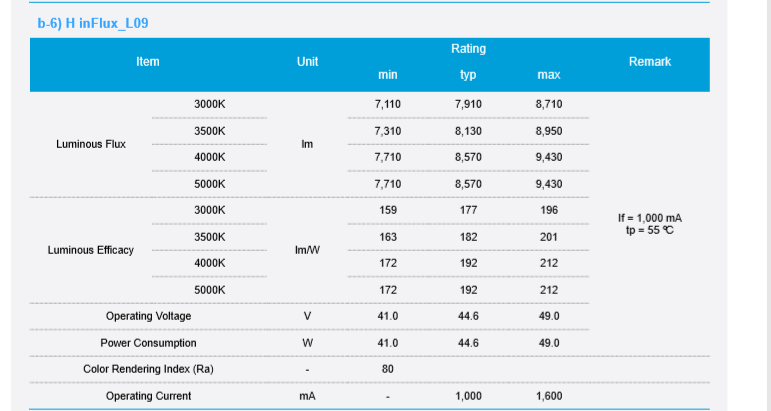This screenshot has width=771, height=411.
Task: Select the 'If = 1,000 mA' remark text
Action: coord(650,218)
